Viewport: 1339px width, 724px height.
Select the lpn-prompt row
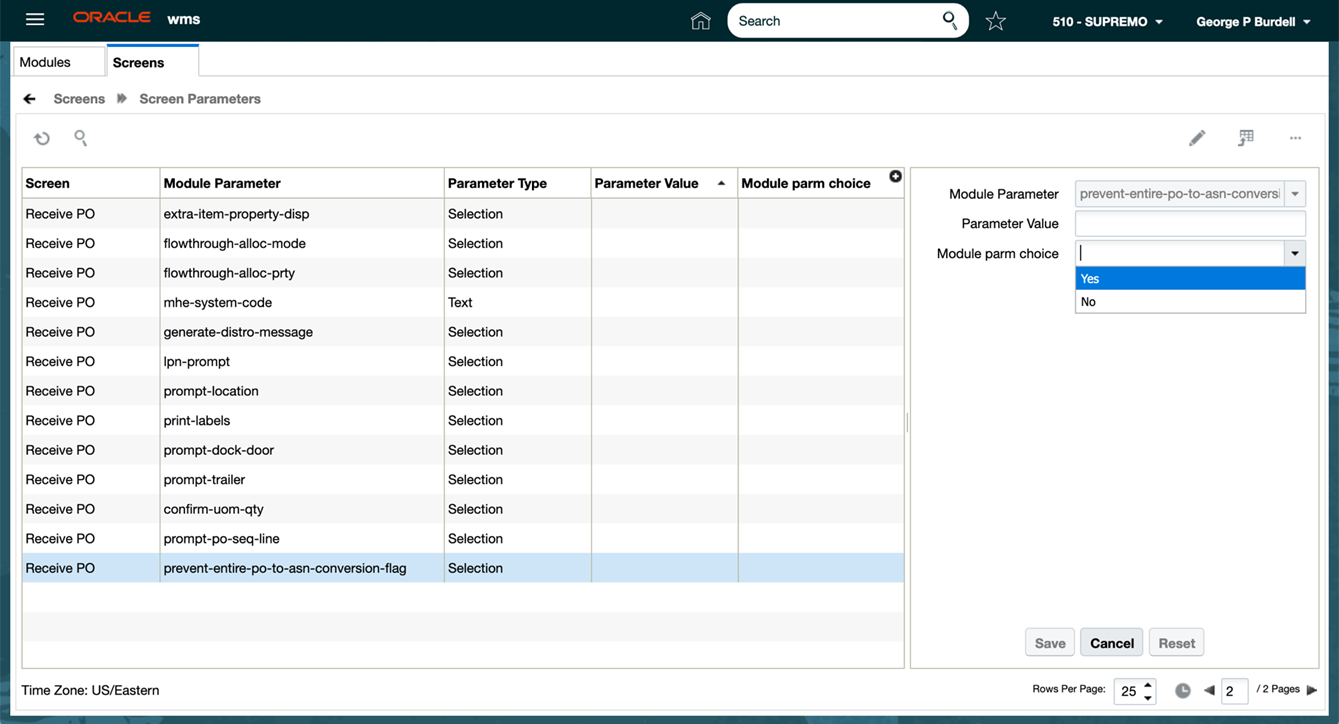point(463,361)
